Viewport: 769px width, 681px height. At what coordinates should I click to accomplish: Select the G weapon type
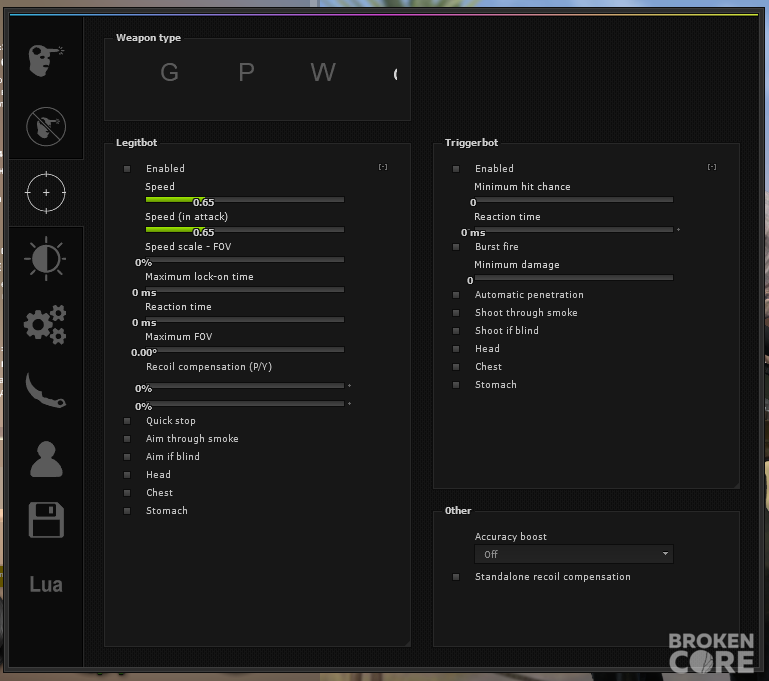pyautogui.click(x=169, y=73)
